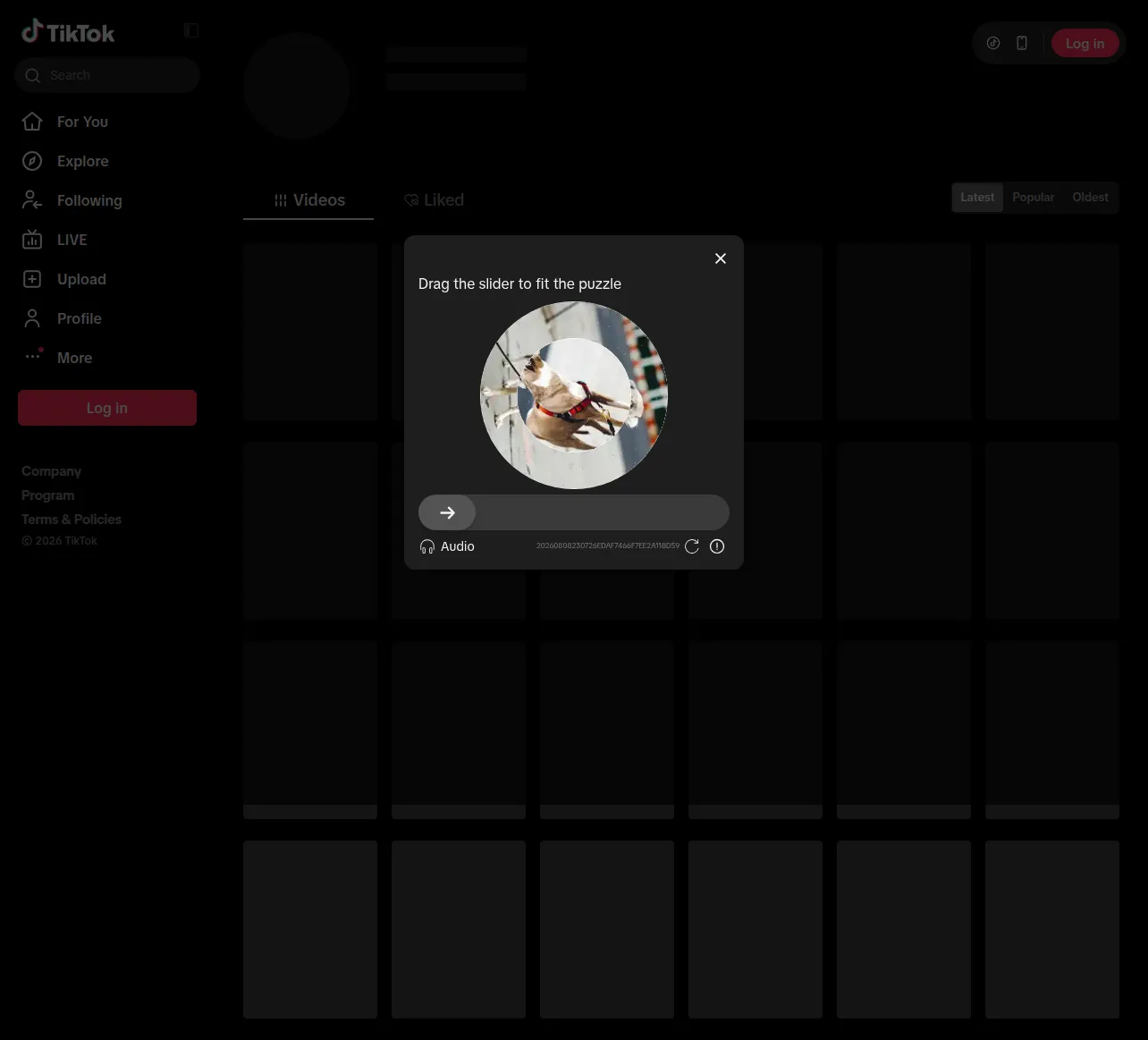Switch to the Videos tab
The height and width of the screenshot is (1040, 1148).
click(308, 200)
